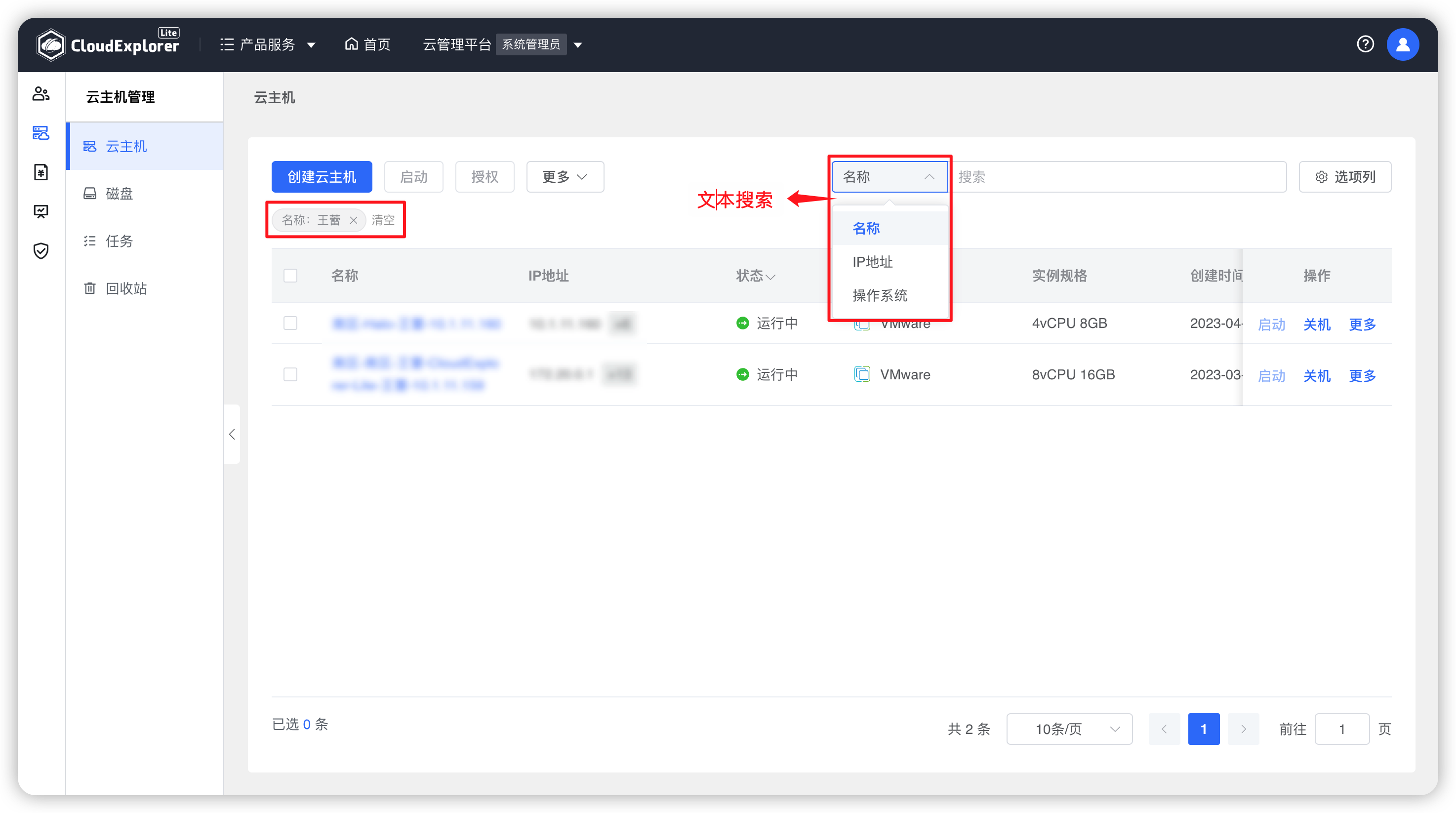
Task: Change the 10条/页 page size
Action: [x=1069, y=729]
